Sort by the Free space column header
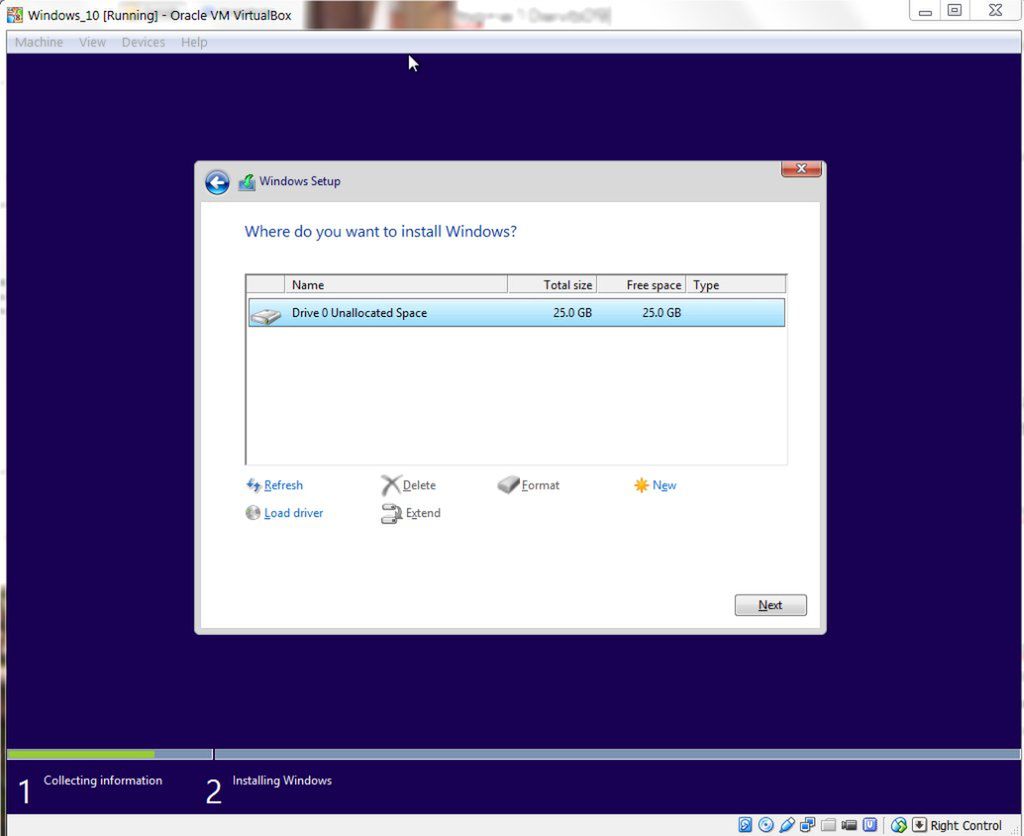This screenshot has height=836, width=1024. (641, 285)
